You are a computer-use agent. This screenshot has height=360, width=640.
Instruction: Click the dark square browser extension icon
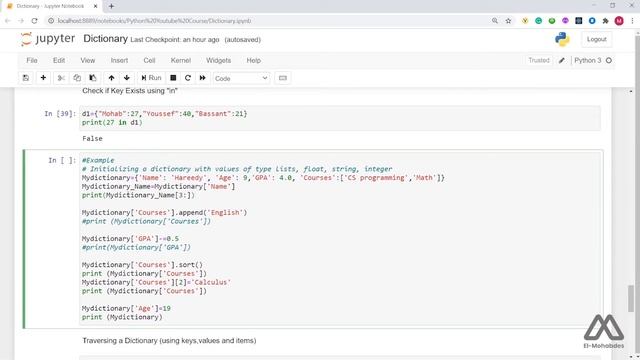(578, 21)
